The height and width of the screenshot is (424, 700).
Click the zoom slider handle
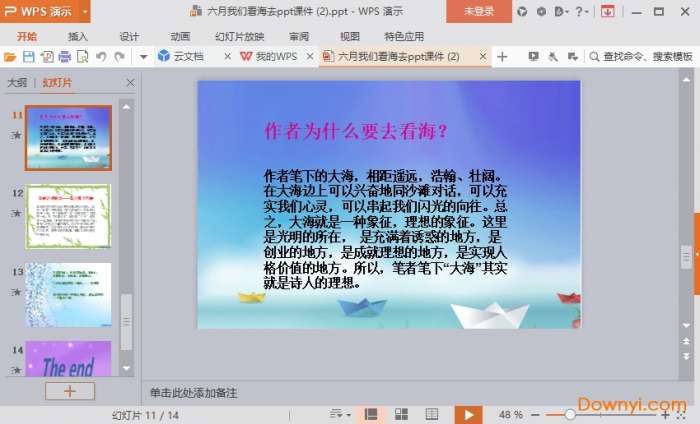[570, 415]
